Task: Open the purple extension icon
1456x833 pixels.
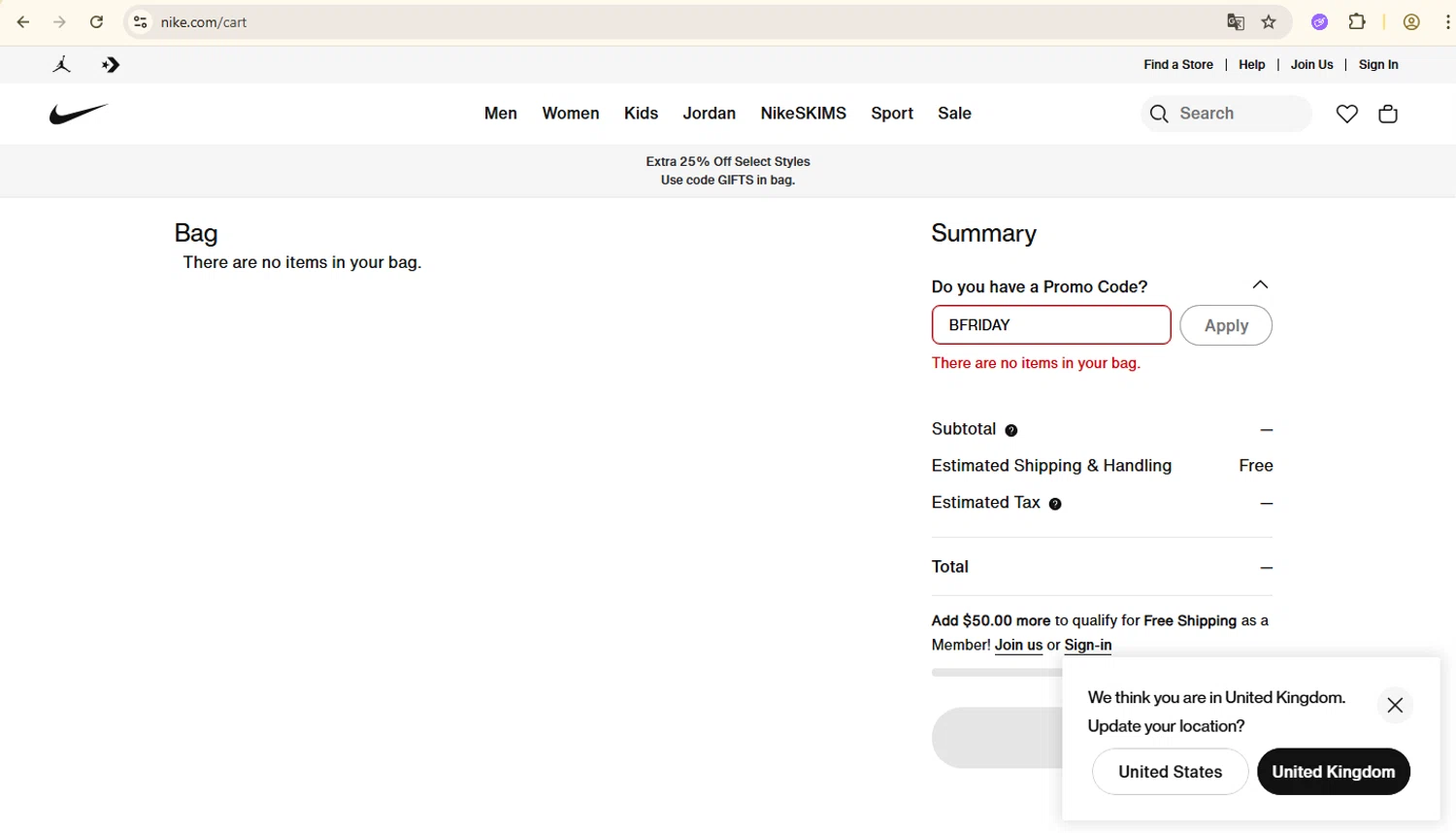Action: [x=1319, y=22]
